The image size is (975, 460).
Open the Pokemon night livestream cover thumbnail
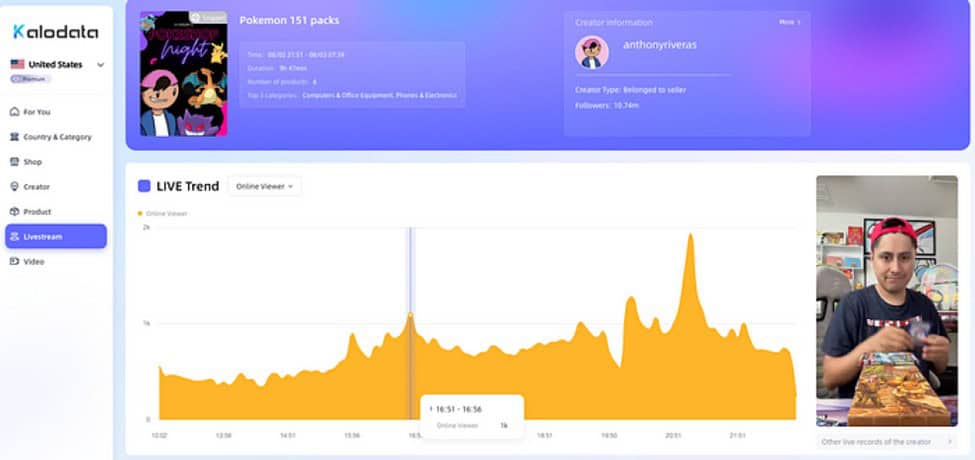pyautogui.click(x=183, y=74)
